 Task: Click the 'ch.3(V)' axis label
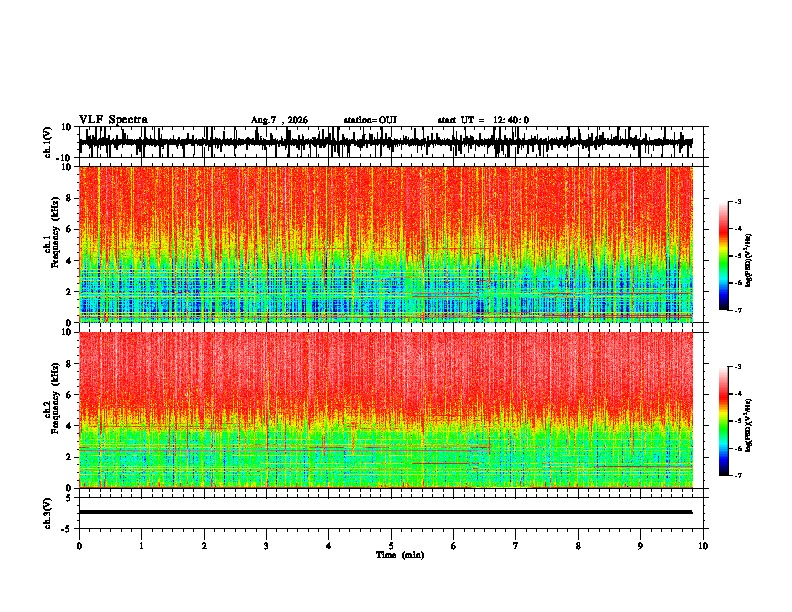48,514
